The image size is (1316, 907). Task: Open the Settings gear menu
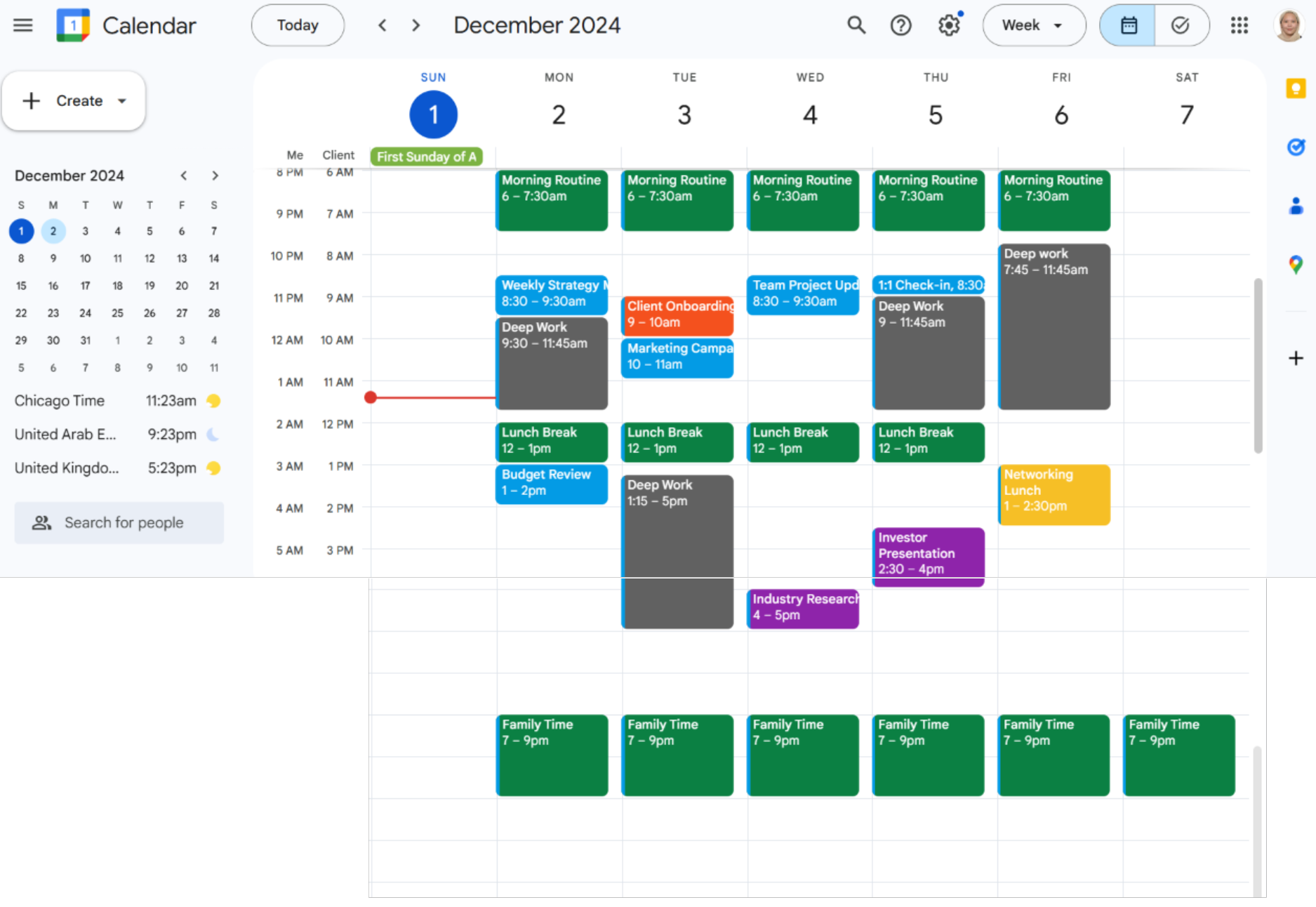(x=949, y=25)
